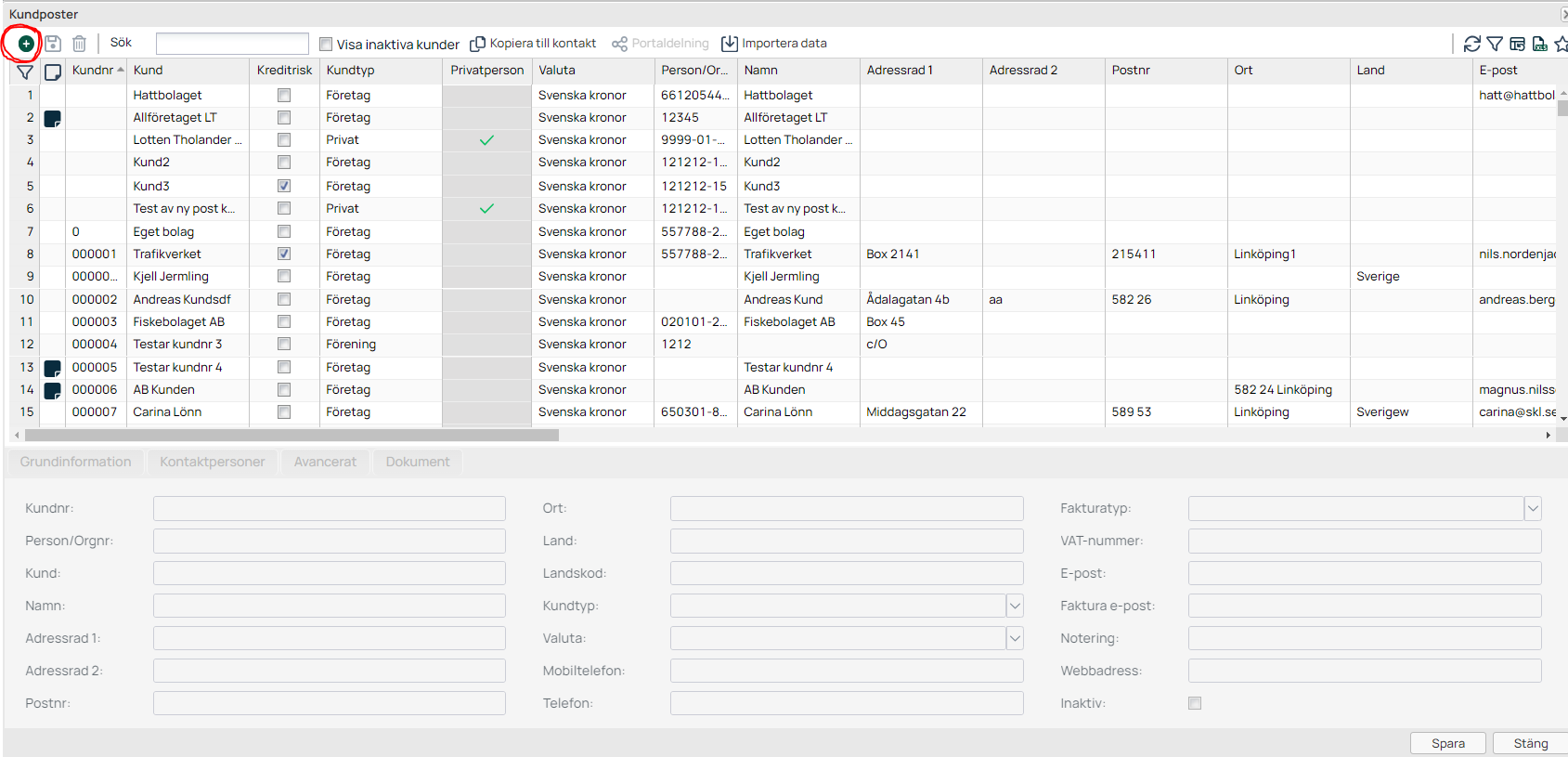
Task: Uncheck Kreditrisk for Kund3
Action: 284,186
